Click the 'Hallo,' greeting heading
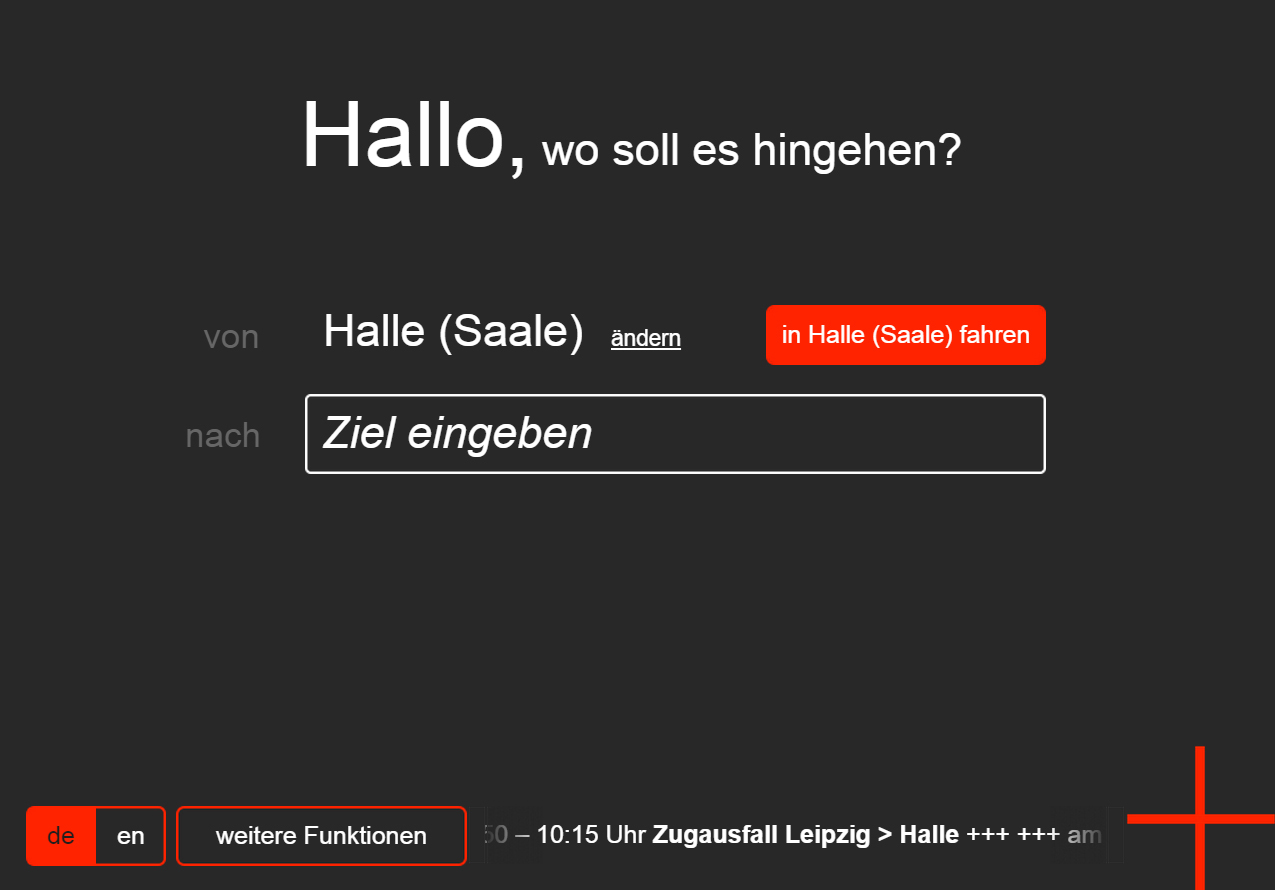The width and height of the screenshot is (1275, 890). click(x=413, y=137)
